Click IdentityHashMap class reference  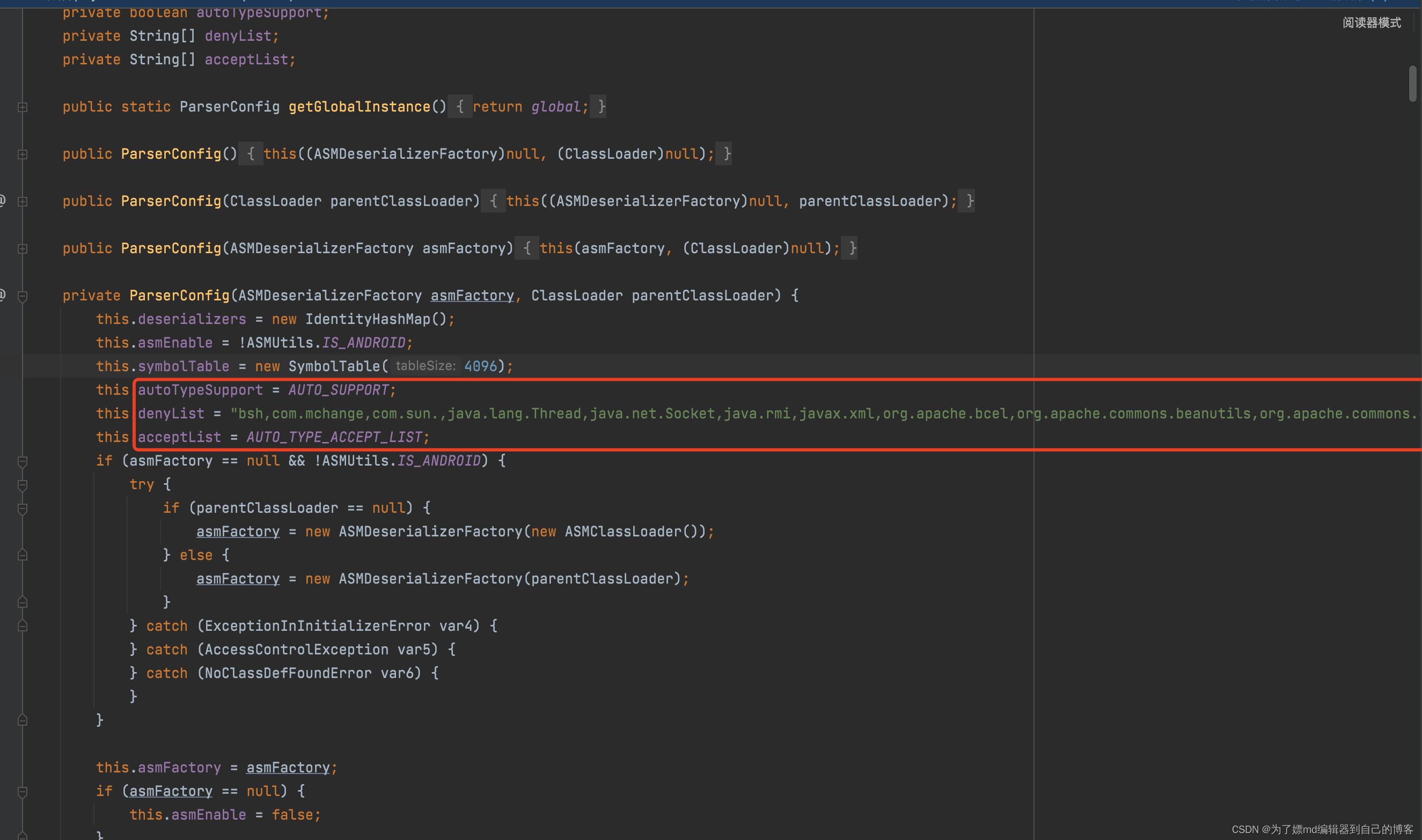(x=368, y=319)
